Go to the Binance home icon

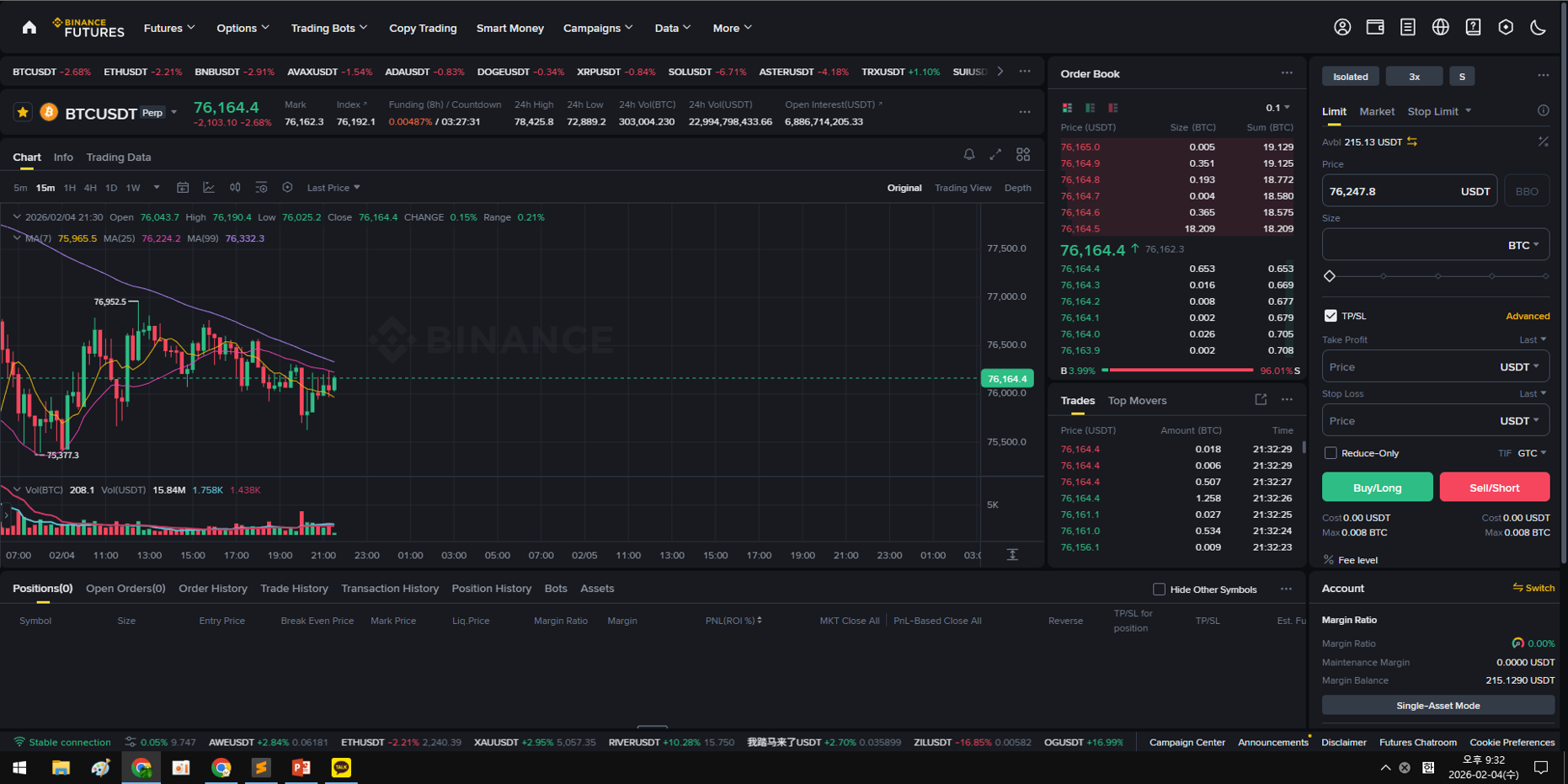tap(29, 28)
